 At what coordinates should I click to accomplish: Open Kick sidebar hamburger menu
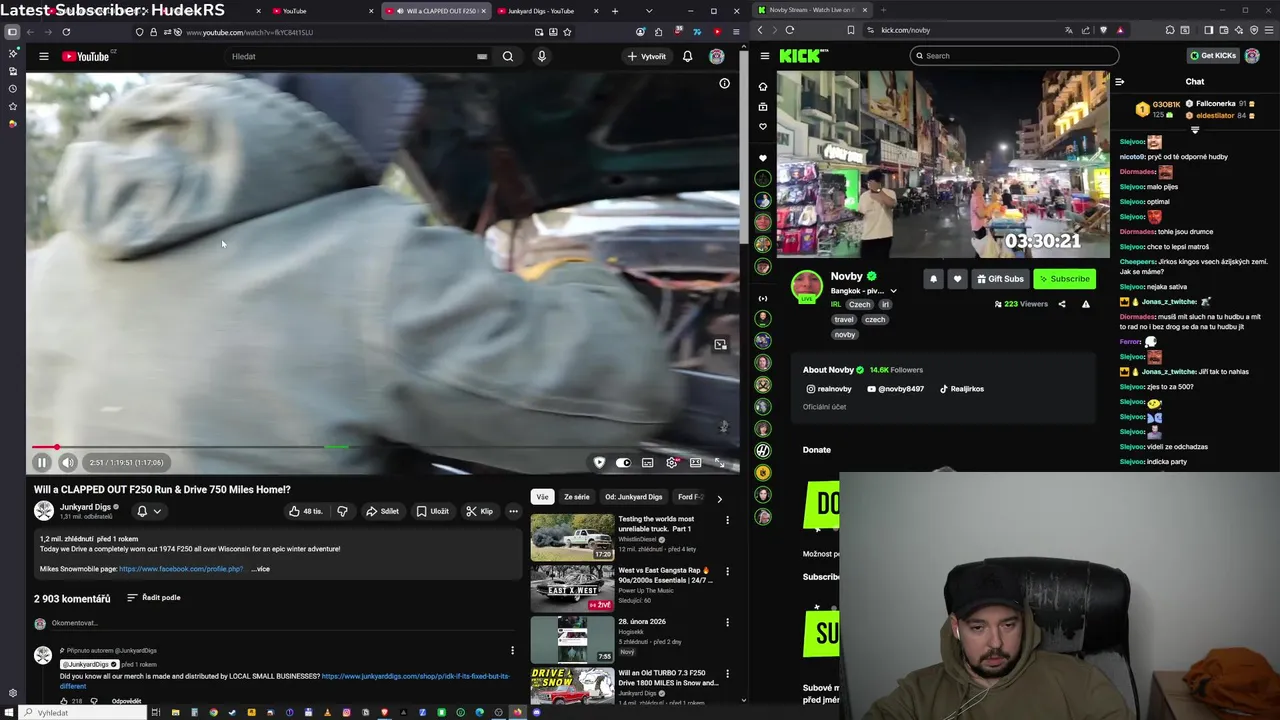coord(765,56)
